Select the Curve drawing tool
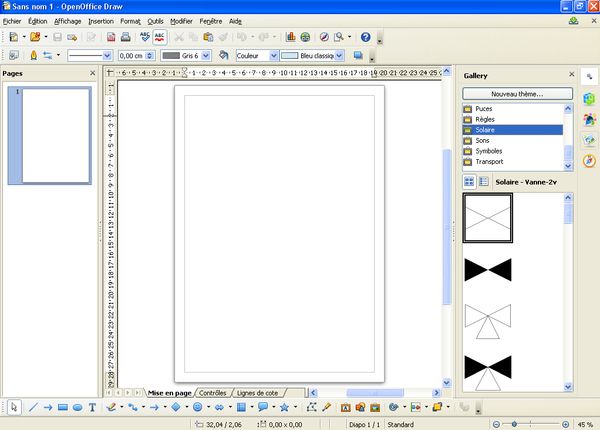600x430 pixels. click(111, 407)
